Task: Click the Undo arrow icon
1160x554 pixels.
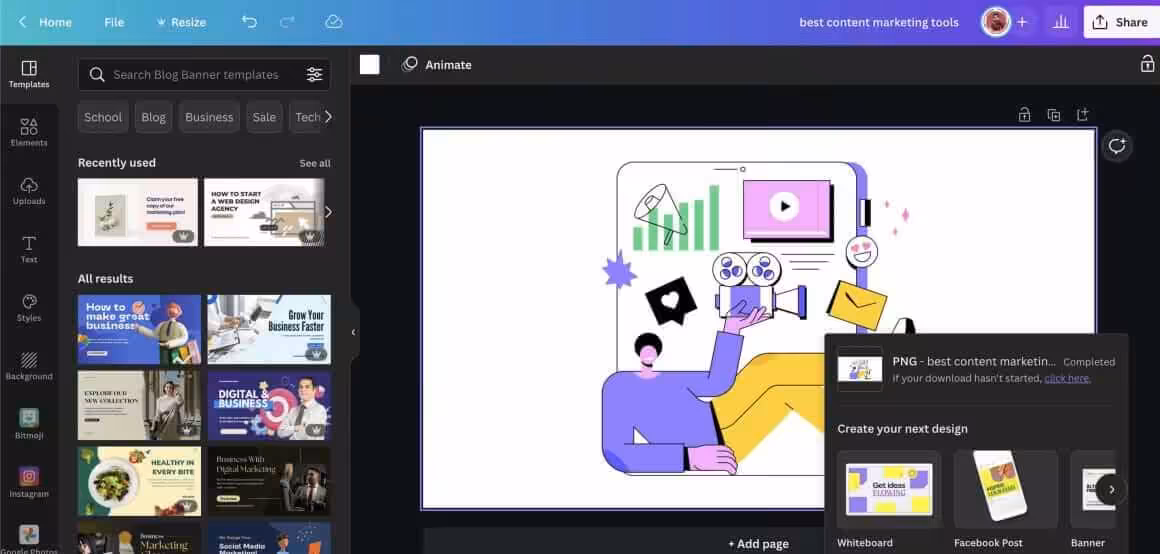Action: (x=249, y=22)
